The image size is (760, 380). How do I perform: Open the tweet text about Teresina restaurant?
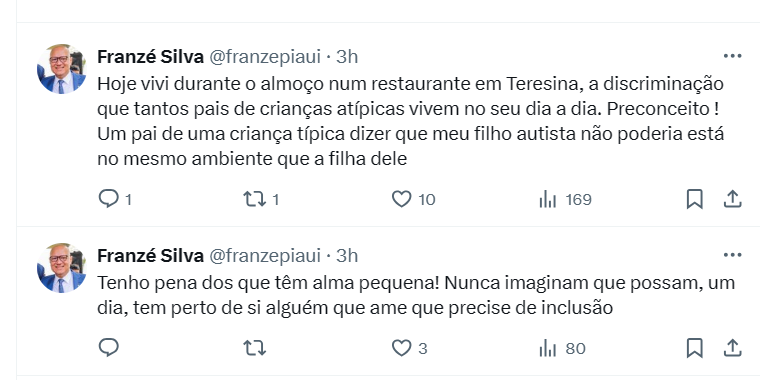pyautogui.click(x=411, y=121)
